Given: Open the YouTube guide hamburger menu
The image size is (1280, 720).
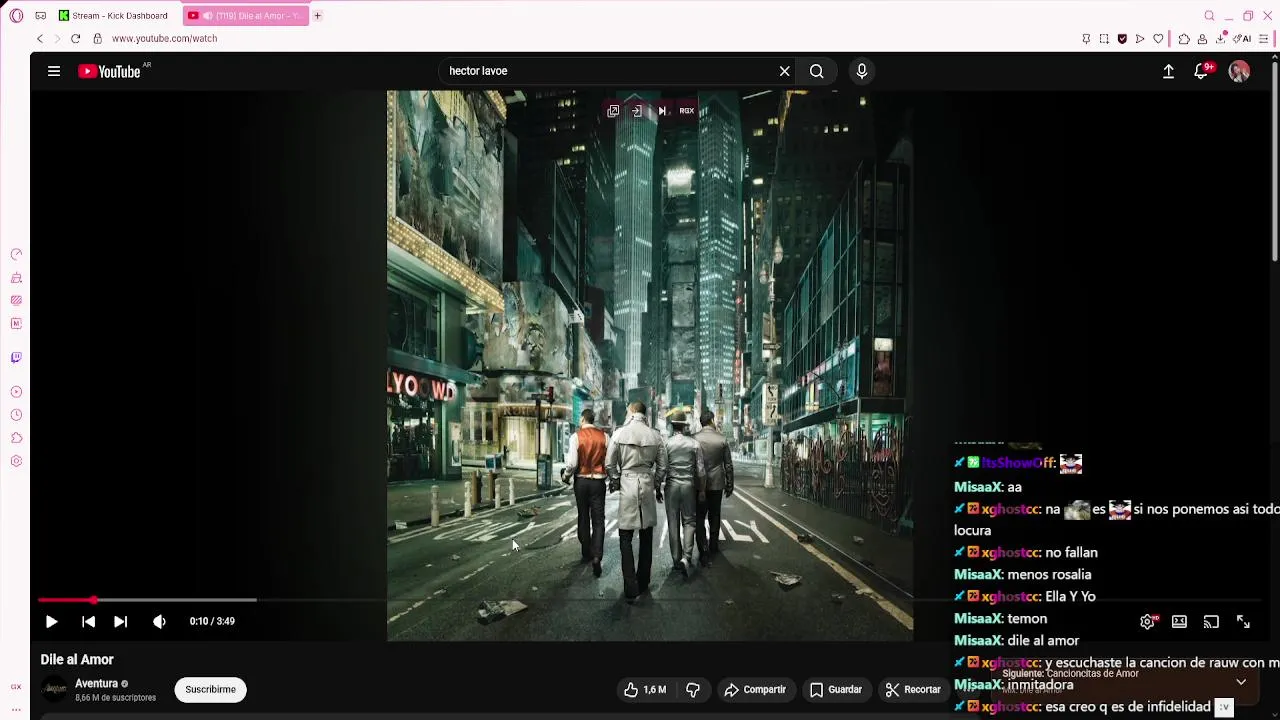Looking at the screenshot, I should click(x=54, y=71).
